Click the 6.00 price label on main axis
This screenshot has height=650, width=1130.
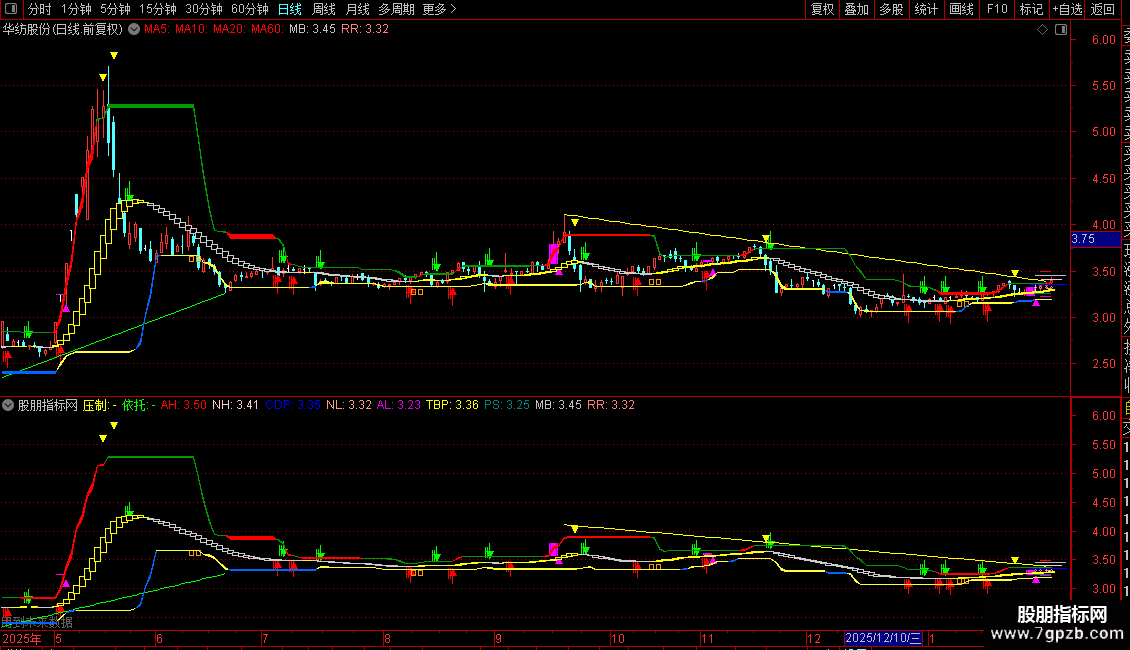coord(1103,40)
